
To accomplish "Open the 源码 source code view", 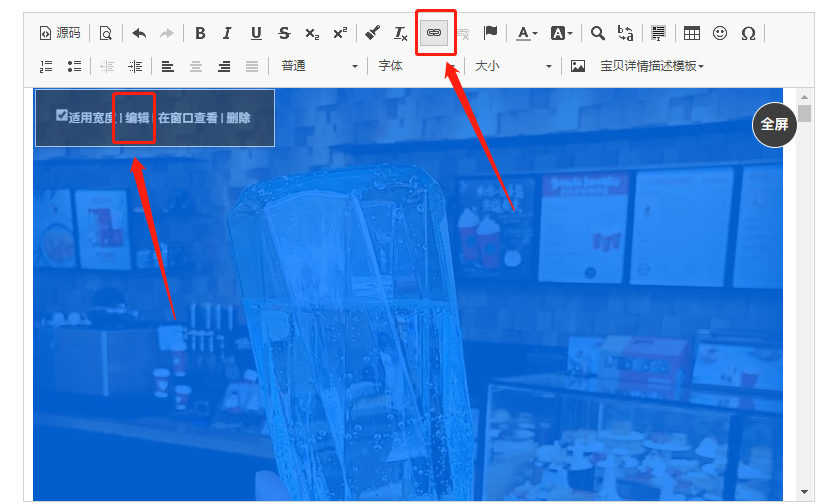I will (60, 33).
